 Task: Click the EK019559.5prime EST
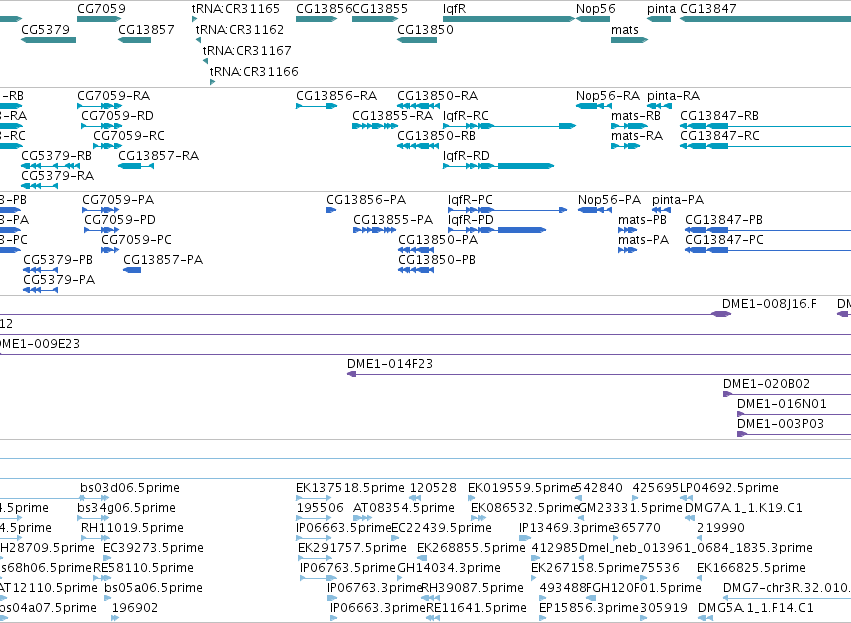point(471,498)
